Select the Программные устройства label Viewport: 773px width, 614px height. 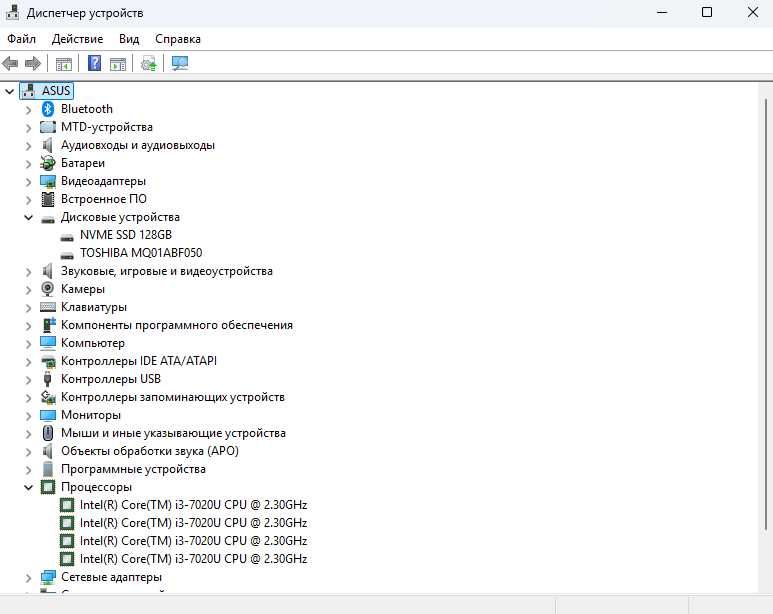133,469
